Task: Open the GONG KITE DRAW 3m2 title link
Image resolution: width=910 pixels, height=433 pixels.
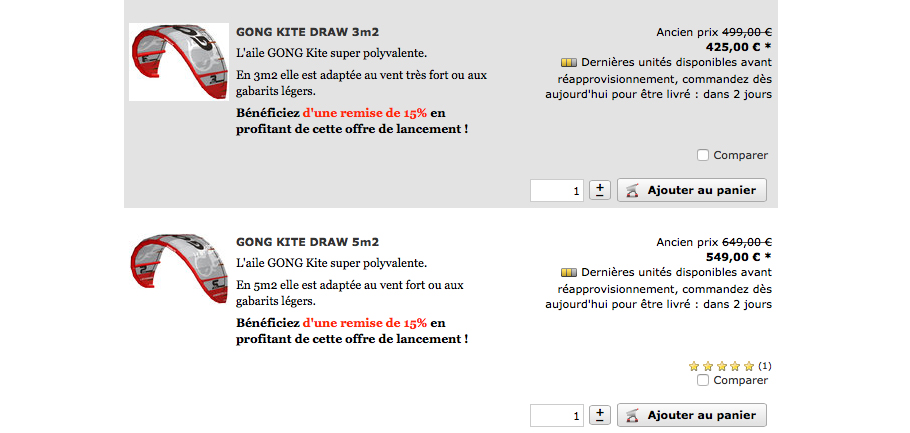Action: pos(308,32)
